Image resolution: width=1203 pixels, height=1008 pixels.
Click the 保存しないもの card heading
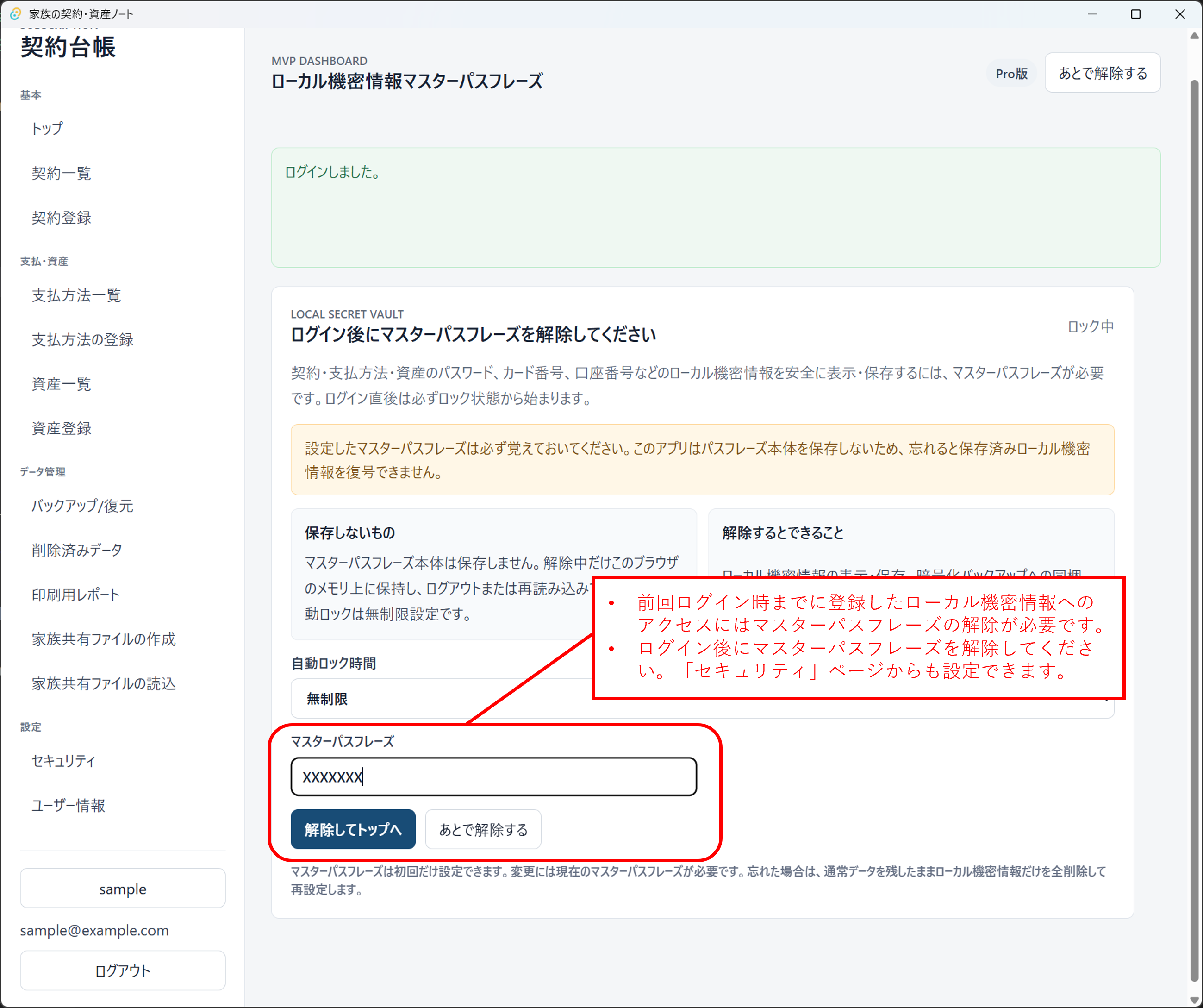tap(350, 533)
